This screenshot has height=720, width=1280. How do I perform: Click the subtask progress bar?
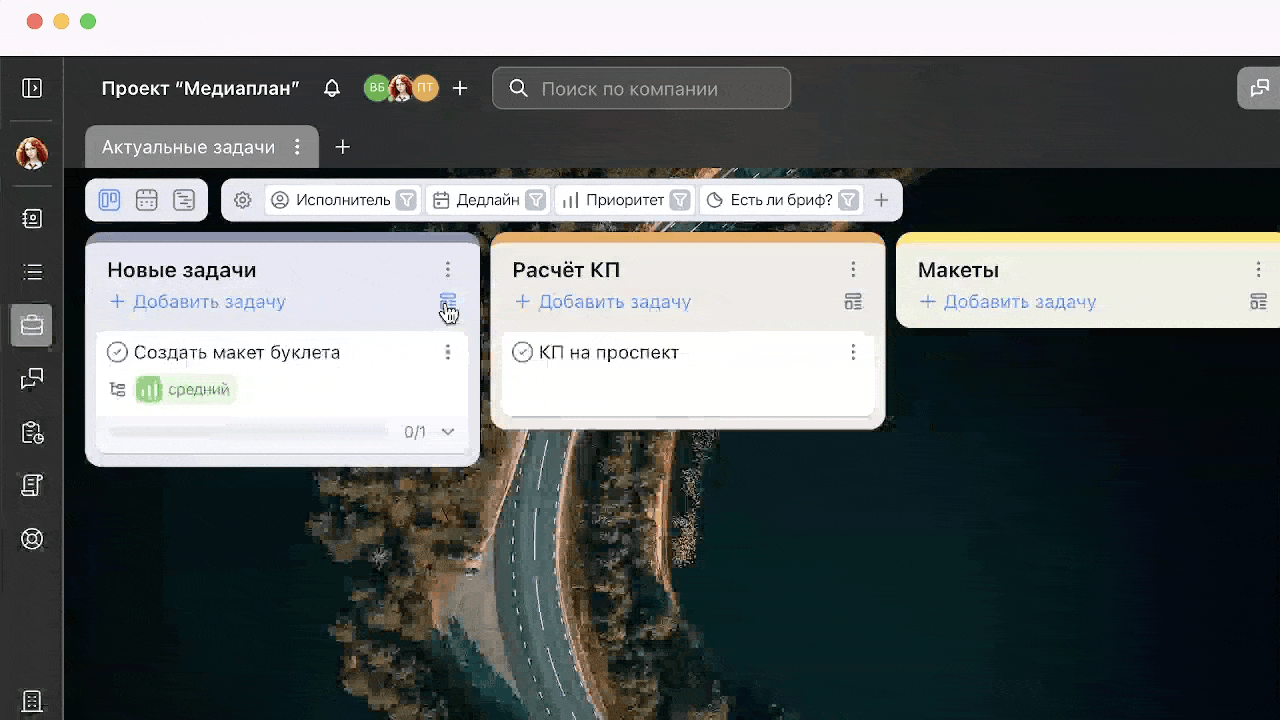[x=248, y=432]
